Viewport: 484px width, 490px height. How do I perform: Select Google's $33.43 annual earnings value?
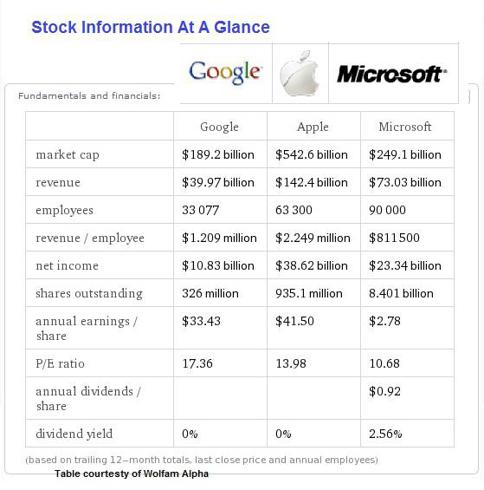click(x=201, y=321)
